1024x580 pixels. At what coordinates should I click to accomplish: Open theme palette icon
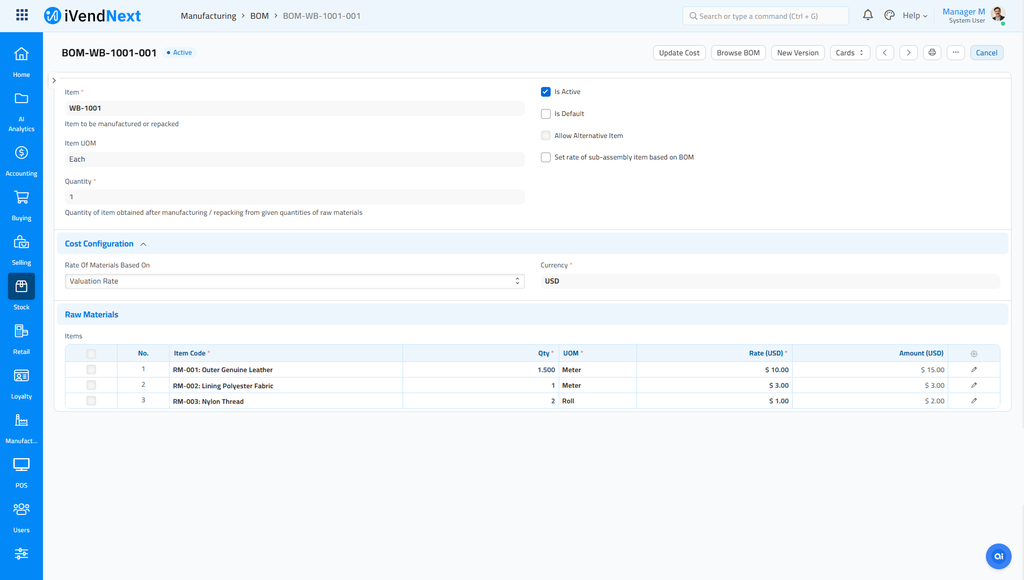[889, 15]
